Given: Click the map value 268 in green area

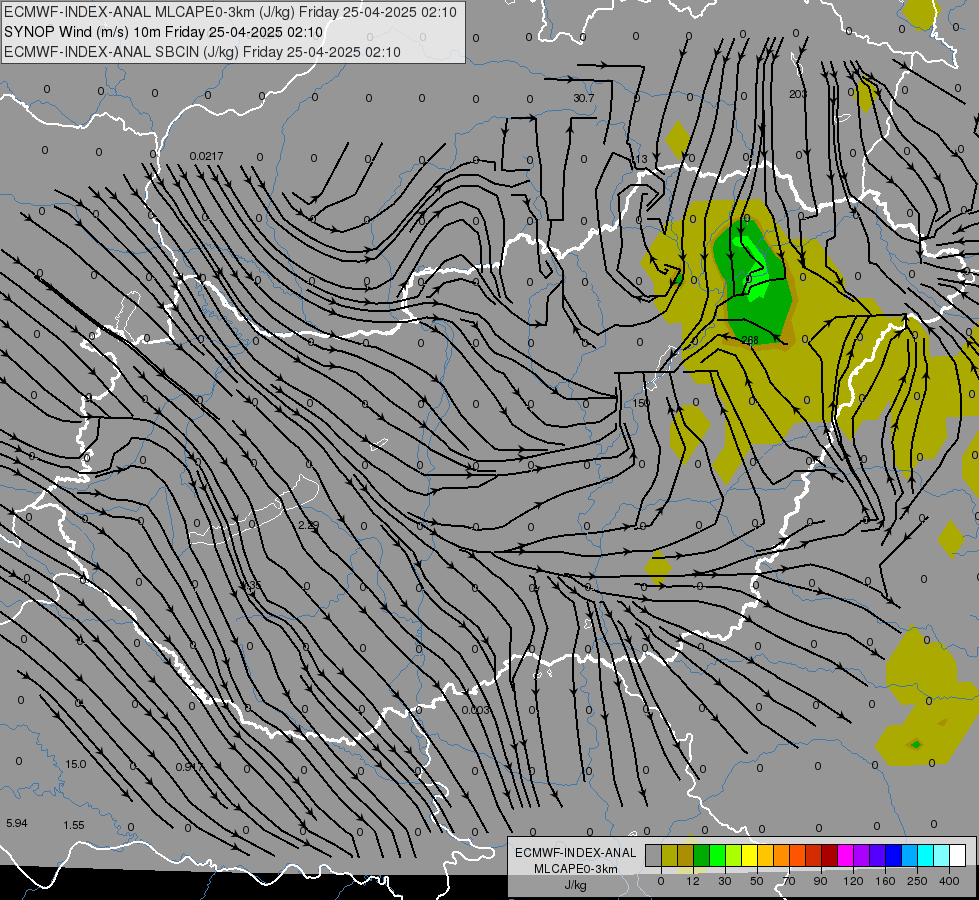Looking at the screenshot, I should click(750, 340).
